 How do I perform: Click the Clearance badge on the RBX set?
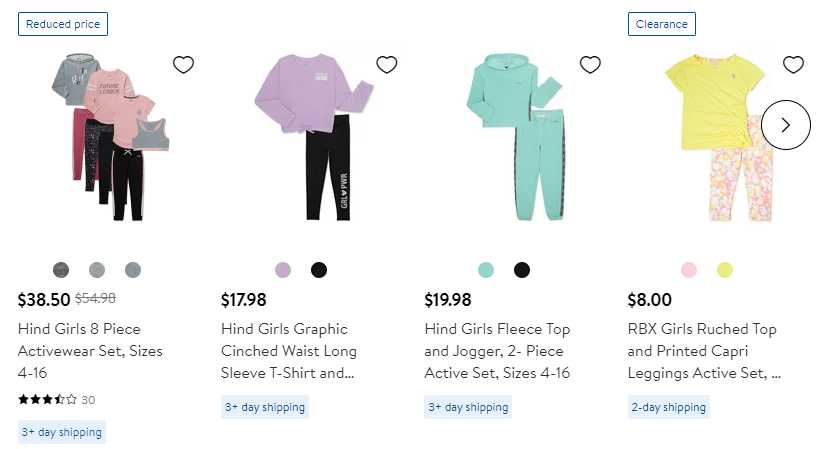661,24
